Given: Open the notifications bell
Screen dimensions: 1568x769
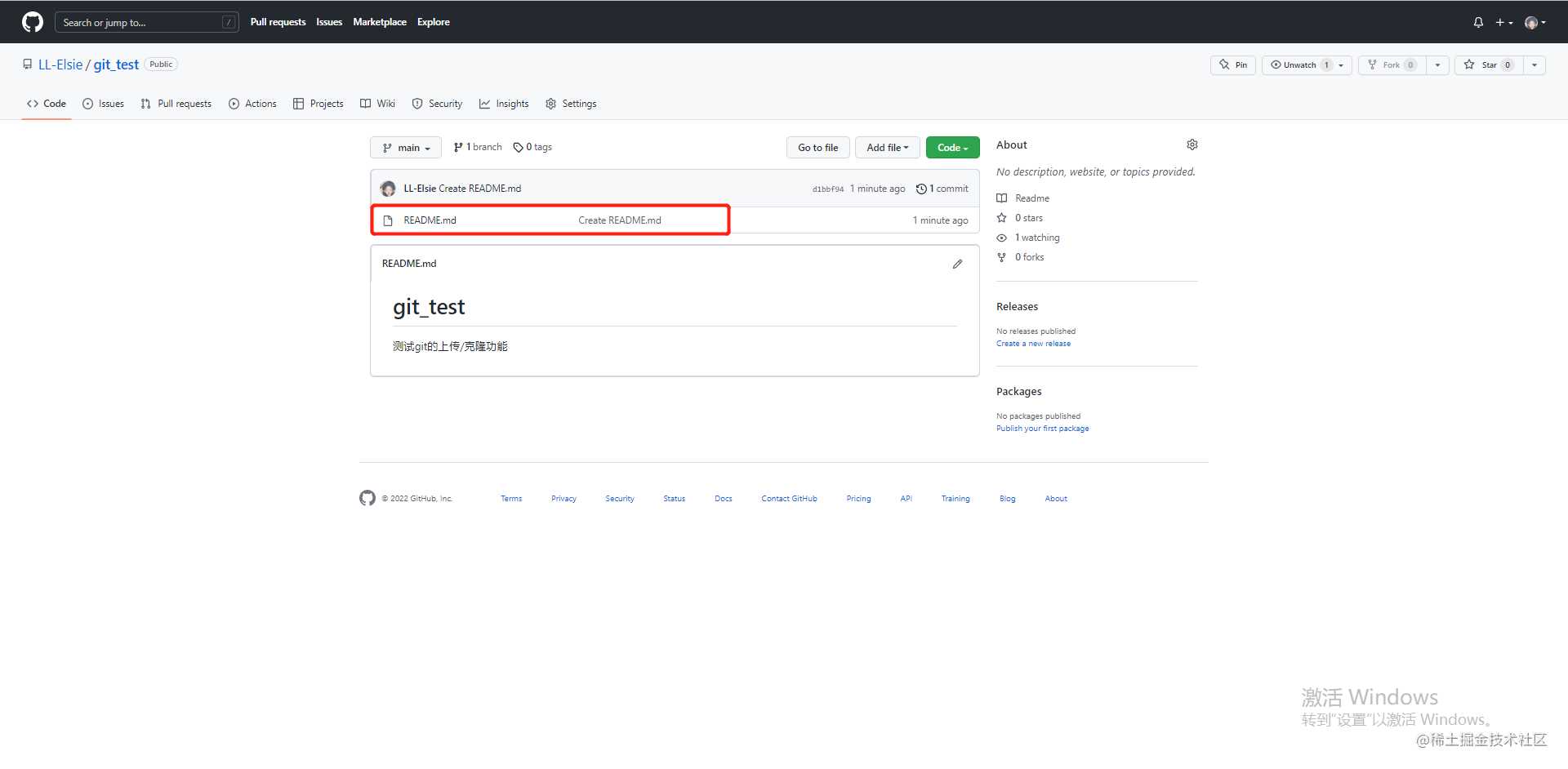Looking at the screenshot, I should click(x=1478, y=22).
